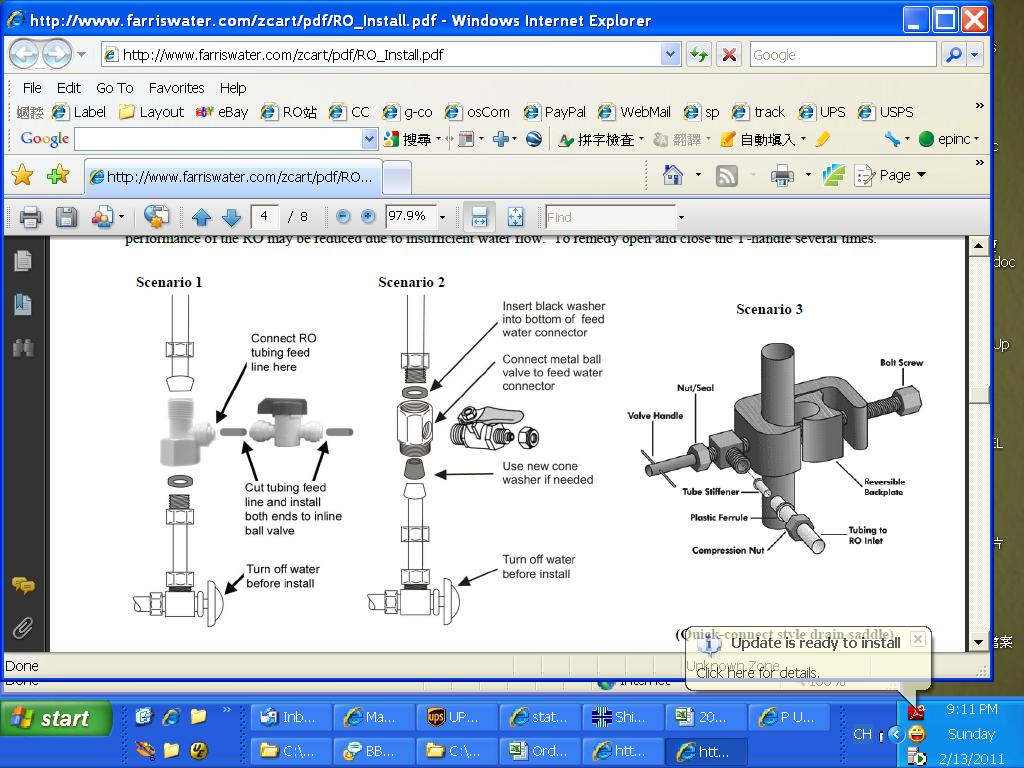Toggle Fit one full page icon
Image resolution: width=1024 pixels, height=768 pixels.
[x=515, y=217]
